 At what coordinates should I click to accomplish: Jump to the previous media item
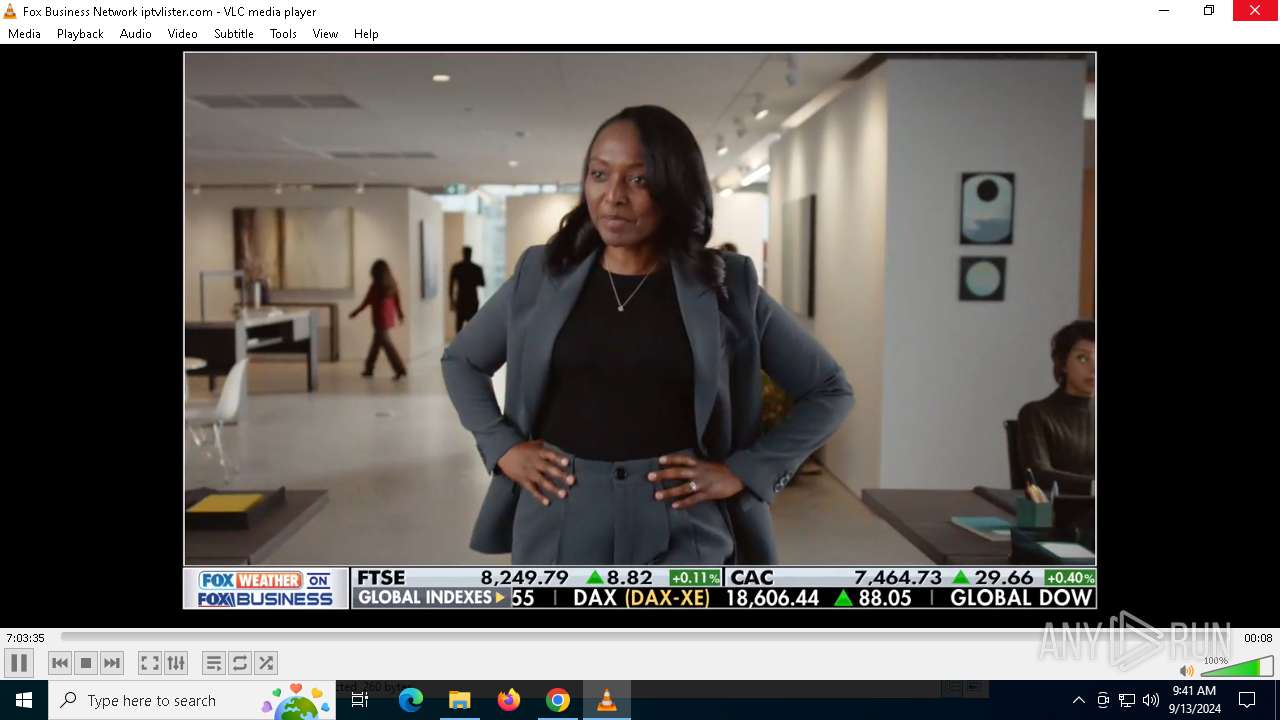[x=60, y=663]
